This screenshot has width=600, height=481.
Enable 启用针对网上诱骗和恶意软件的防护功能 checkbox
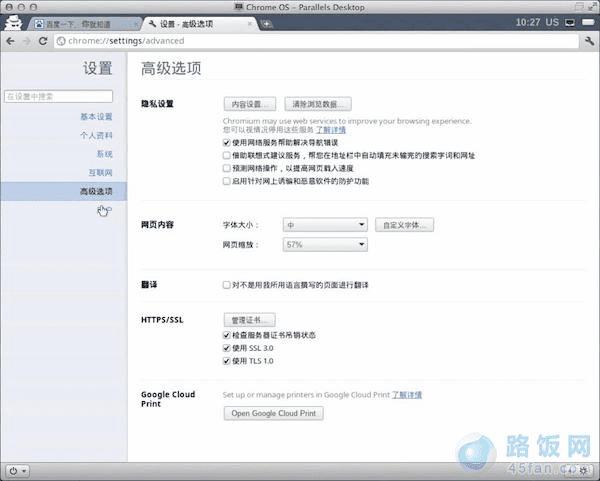227,181
